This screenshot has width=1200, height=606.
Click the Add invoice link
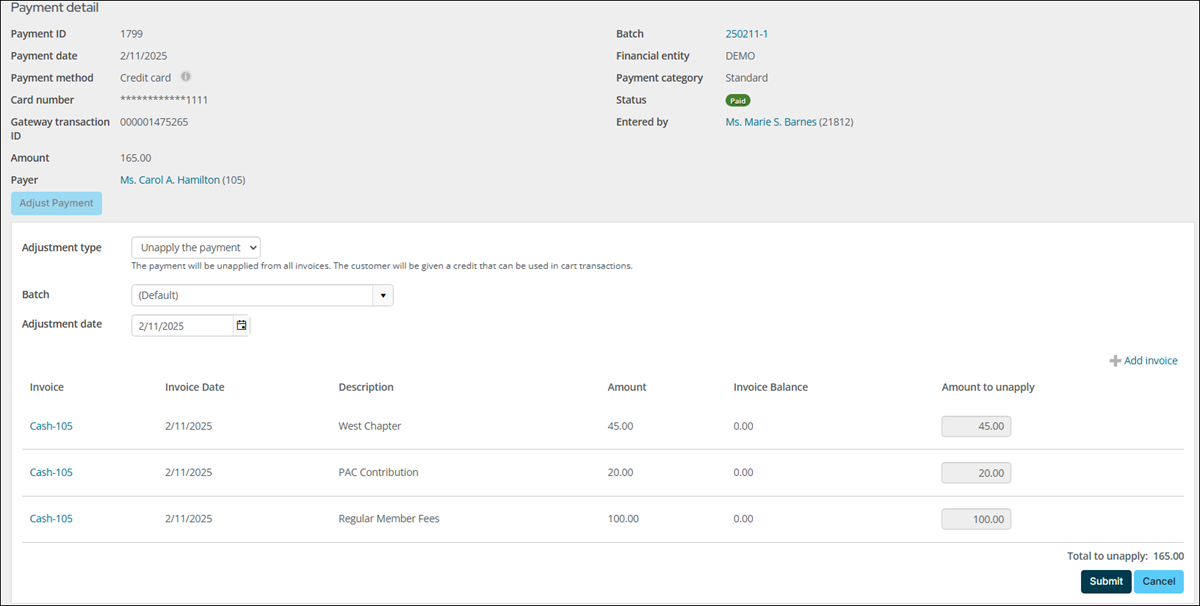coord(1150,361)
